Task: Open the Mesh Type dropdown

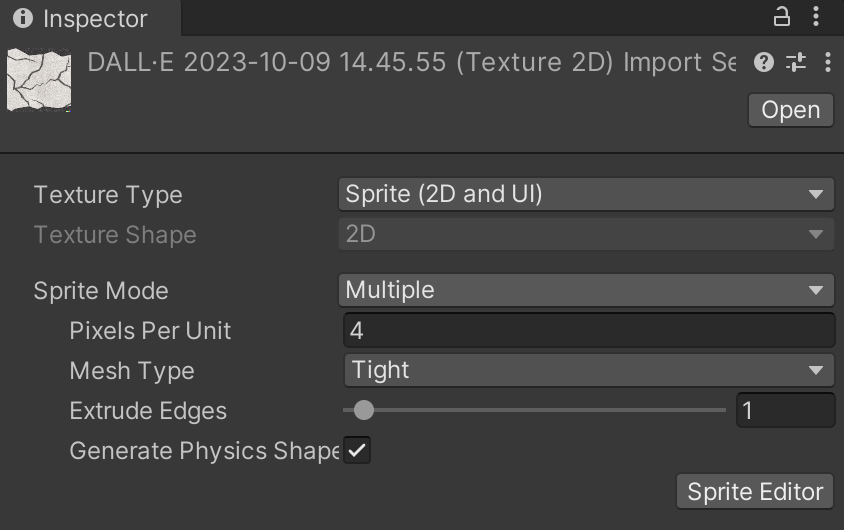Action: point(590,370)
